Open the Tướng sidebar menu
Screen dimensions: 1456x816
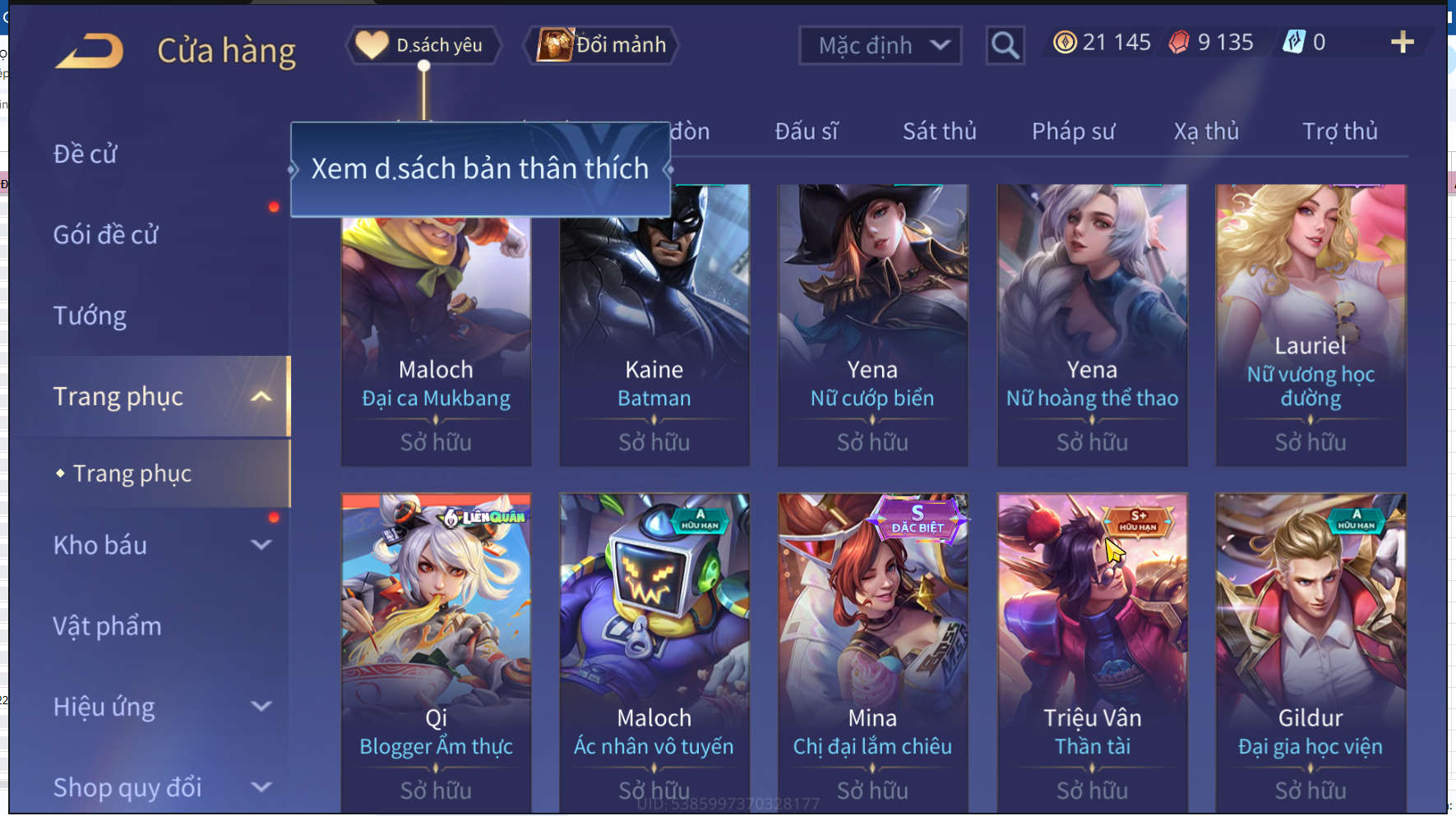[x=90, y=316]
